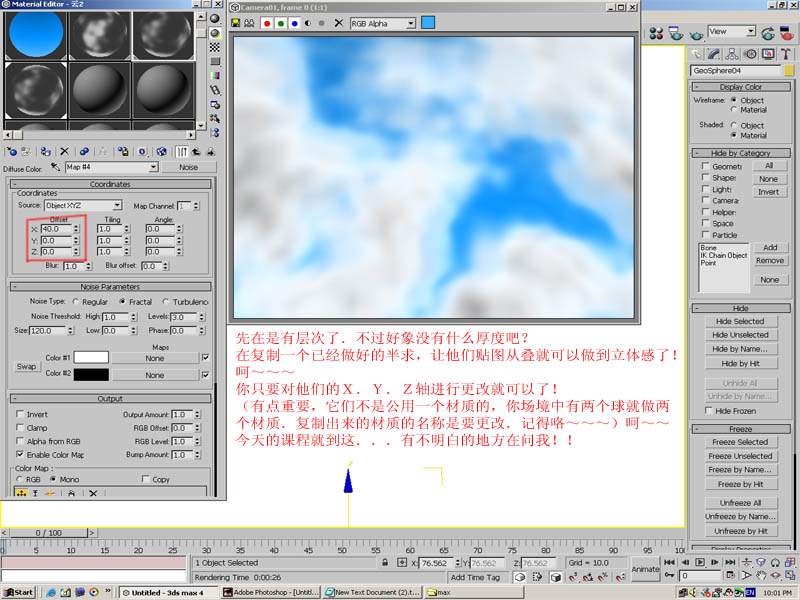Click Material Effects Channel icon
800x600 pixels.
coord(142,152)
